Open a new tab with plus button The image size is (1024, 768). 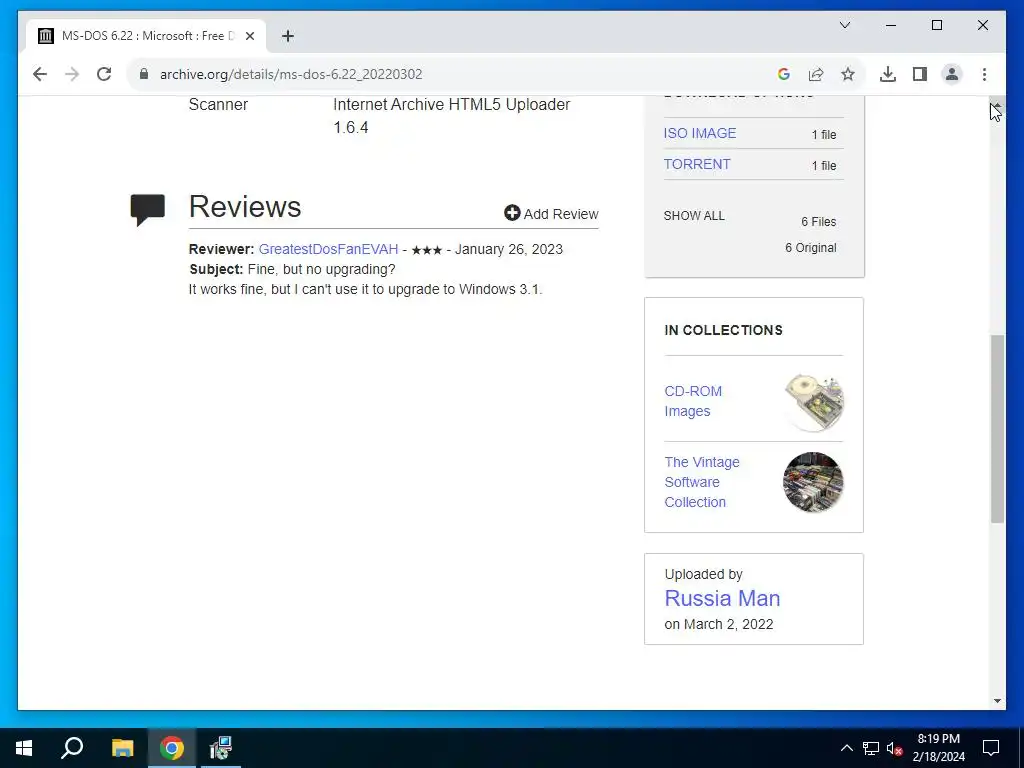point(288,36)
